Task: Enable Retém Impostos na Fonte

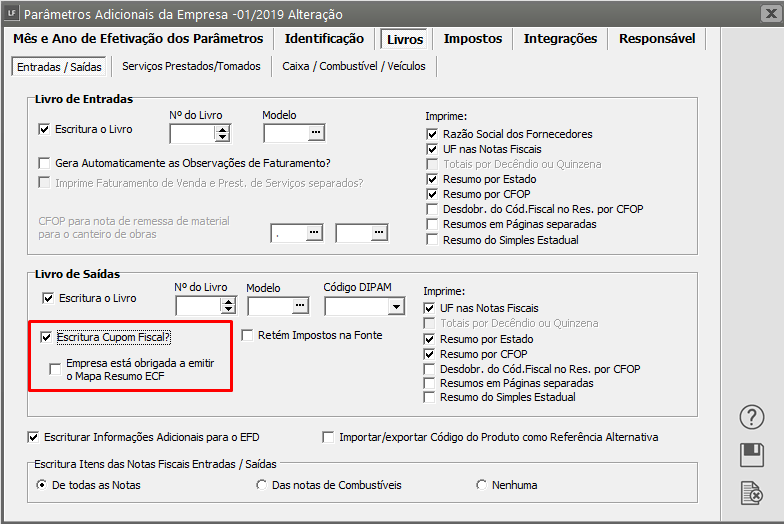Action: pos(247,336)
